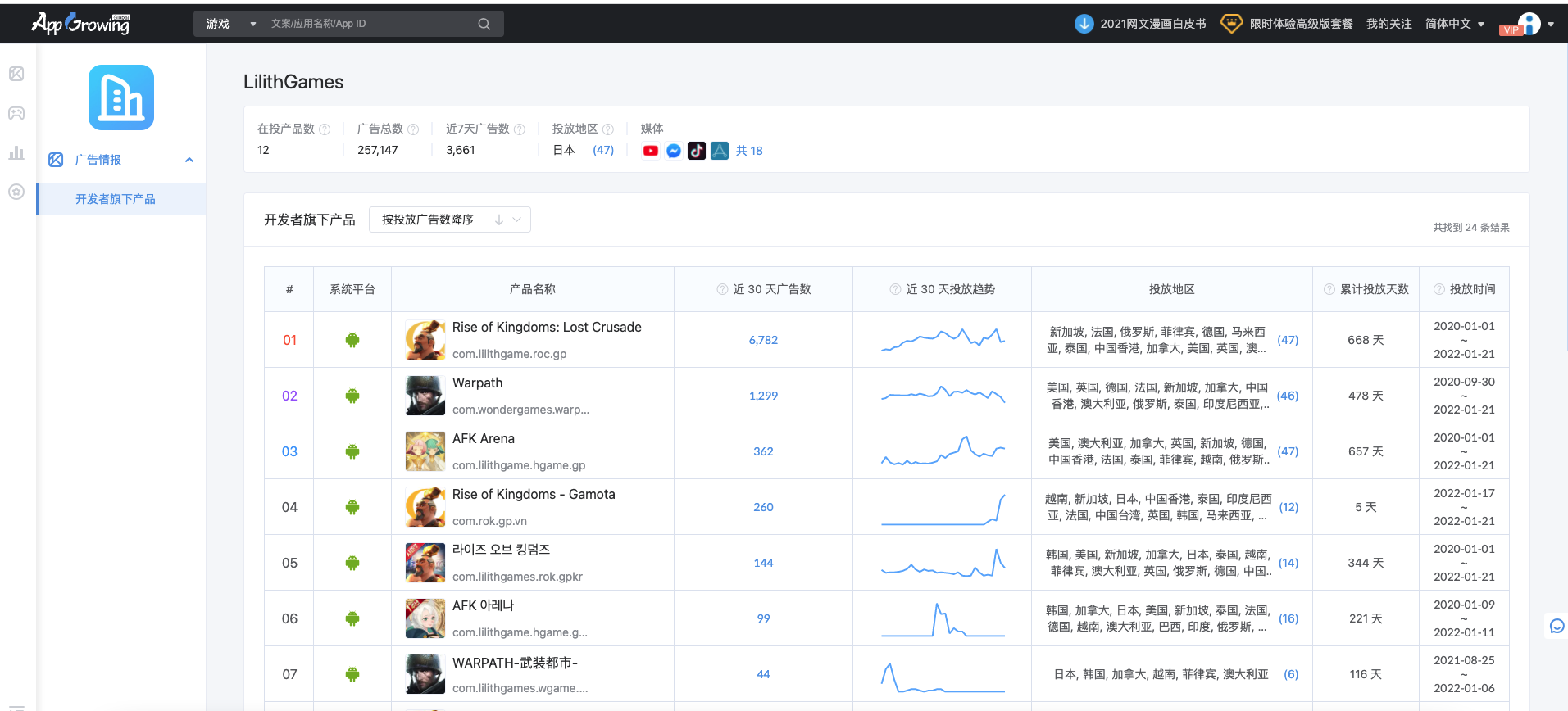The width and height of the screenshot is (1568, 711).
Task: Click Android icon in Warpath row
Action: tap(352, 396)
